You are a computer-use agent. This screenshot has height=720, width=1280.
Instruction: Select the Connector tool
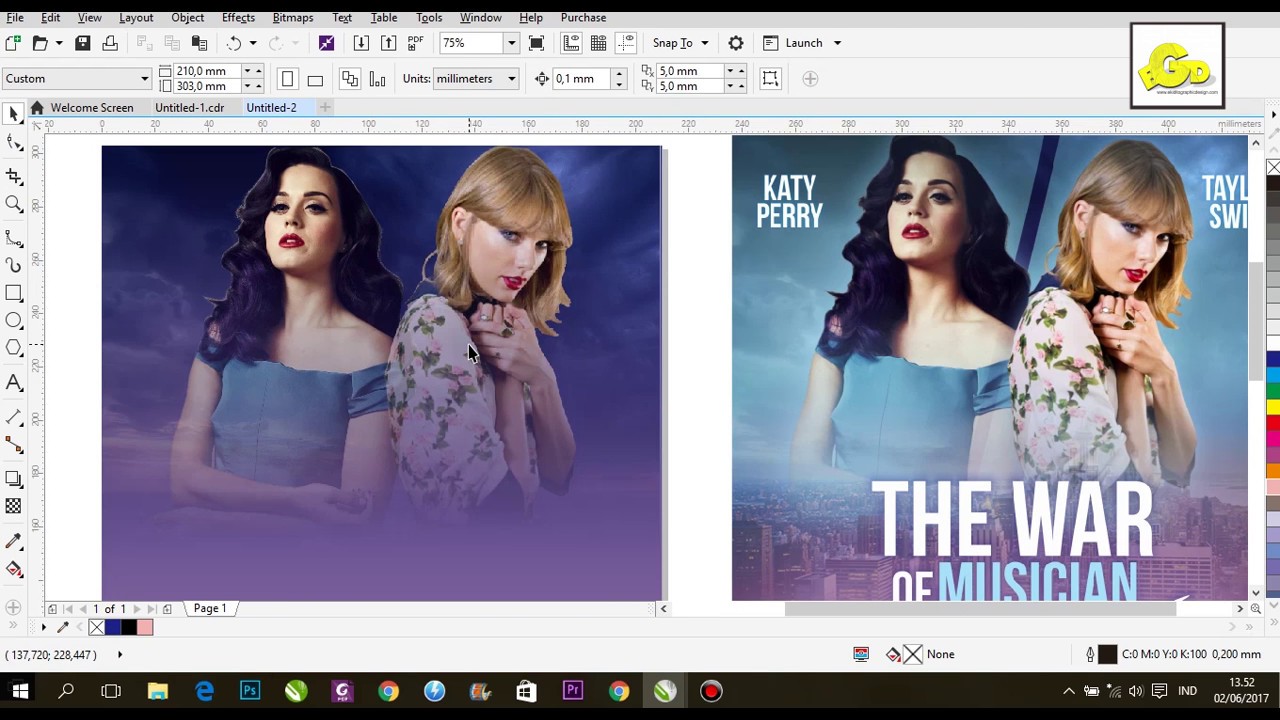[14, 445]
